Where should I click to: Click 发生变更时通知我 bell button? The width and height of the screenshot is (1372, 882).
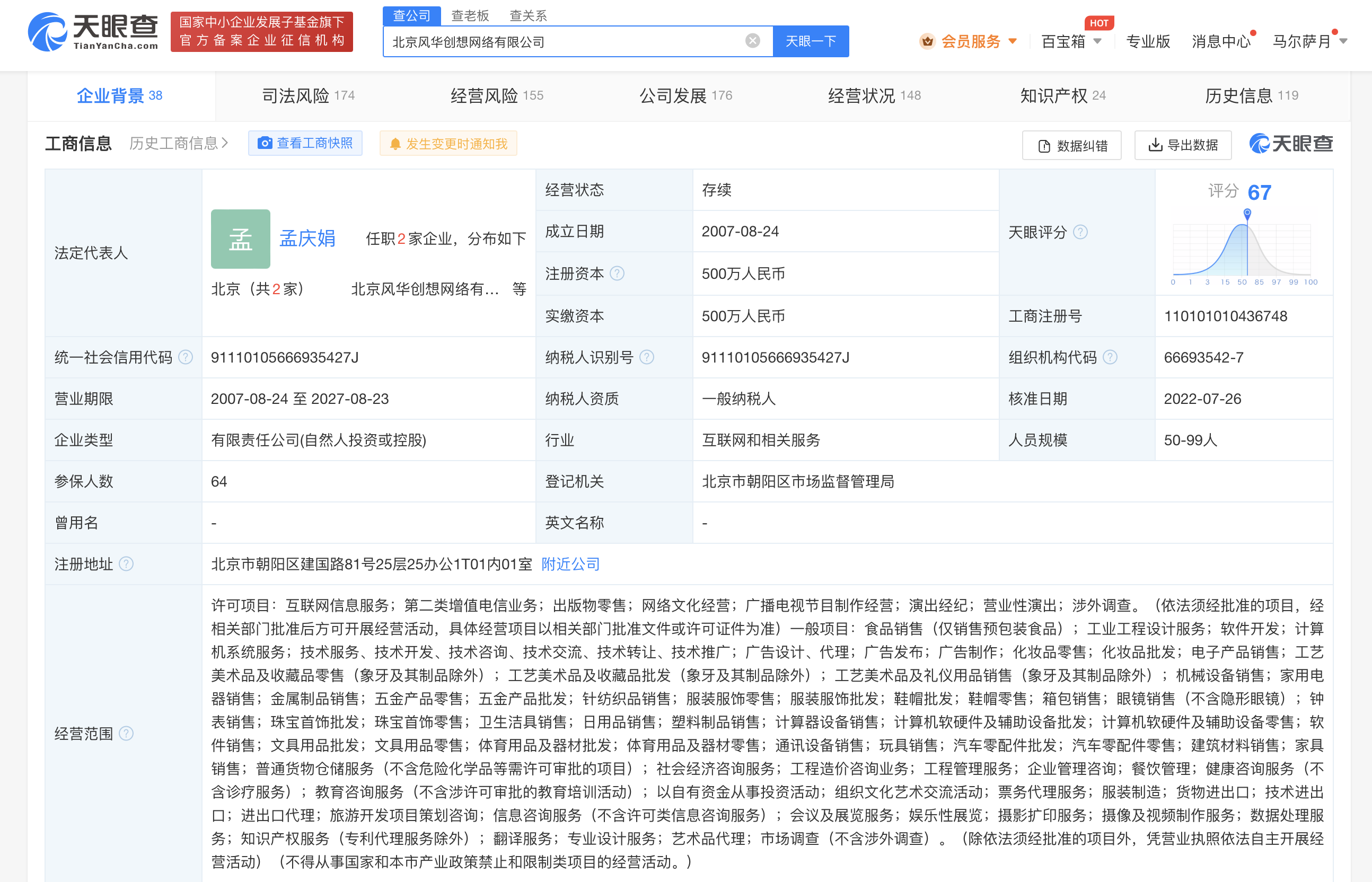click(x=448, y=143)
